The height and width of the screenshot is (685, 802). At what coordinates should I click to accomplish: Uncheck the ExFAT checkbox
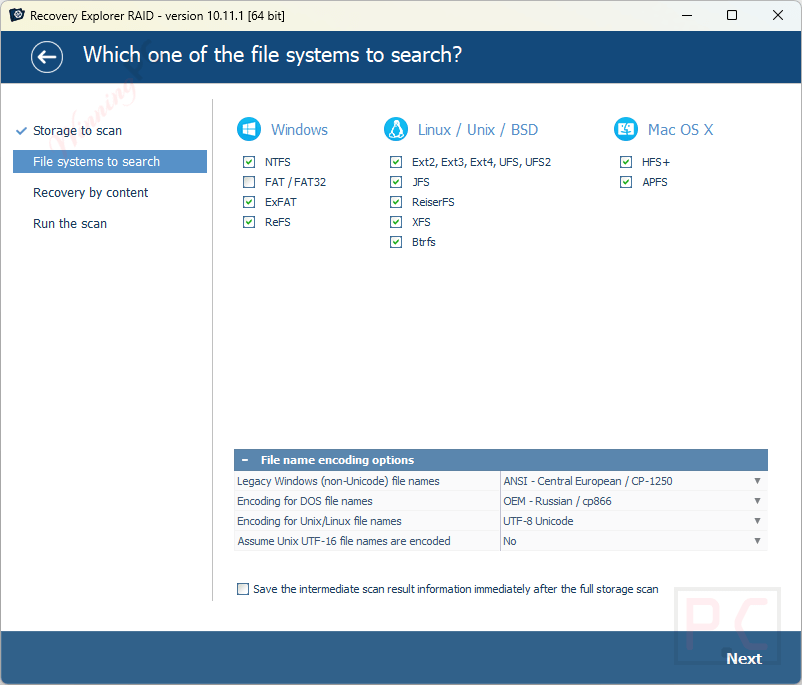tap(249, 202)
